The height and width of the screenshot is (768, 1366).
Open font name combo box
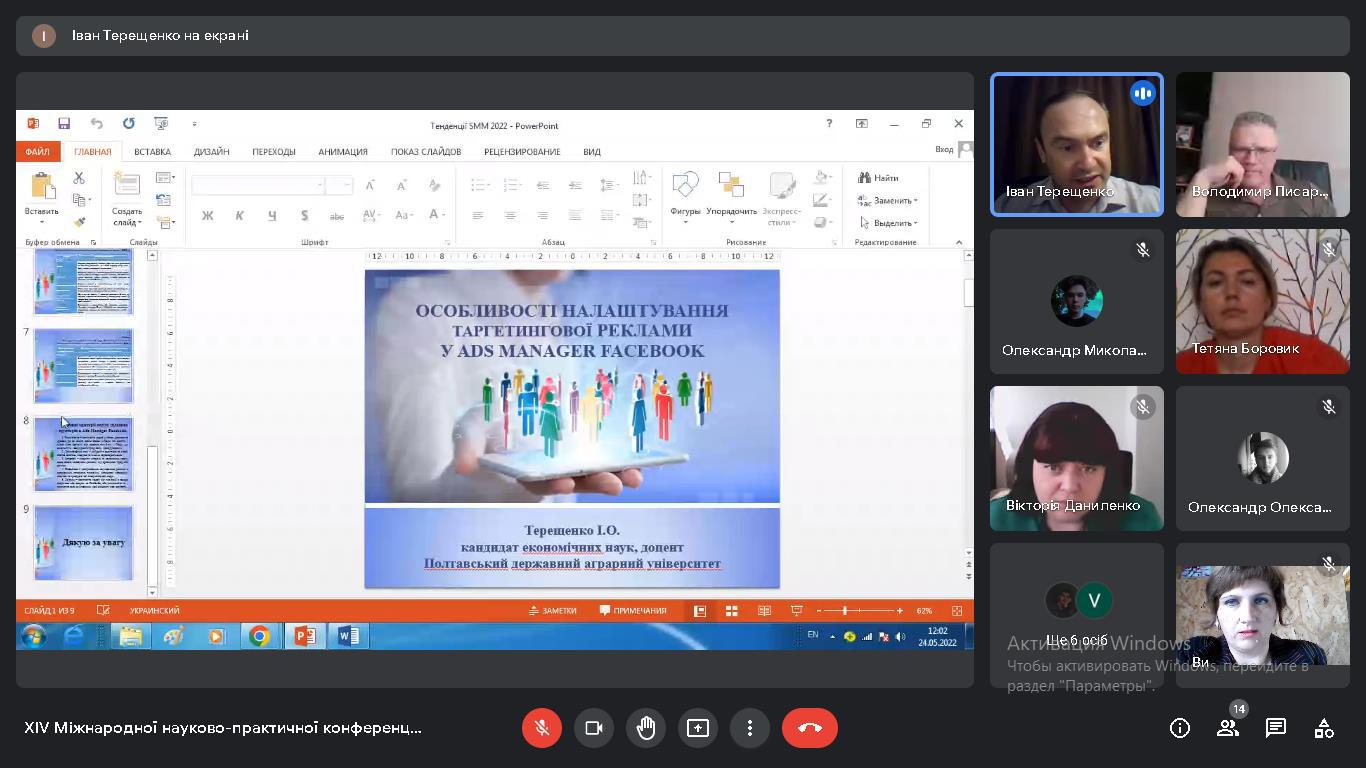tap(258, 185)
